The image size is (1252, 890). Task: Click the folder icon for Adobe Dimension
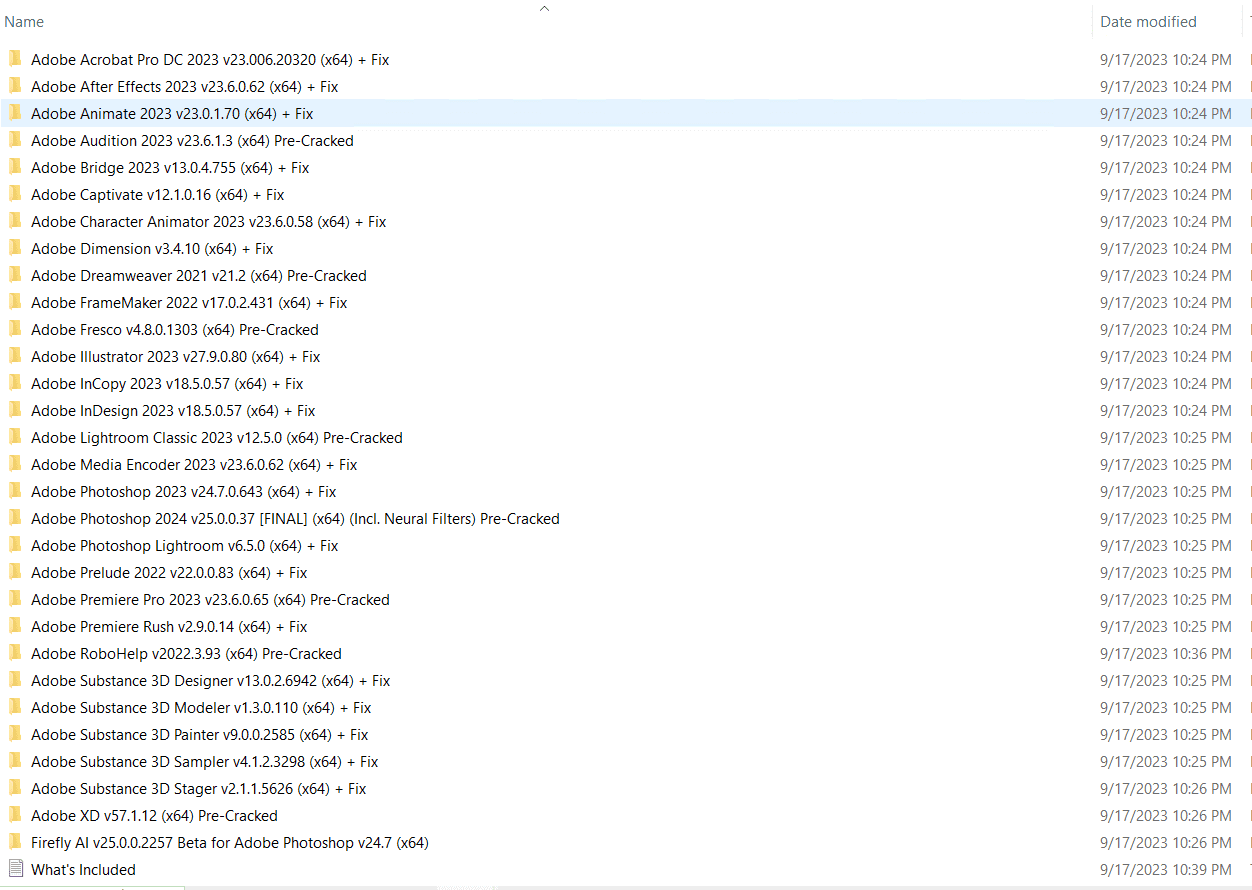click(x=15, y=248)
